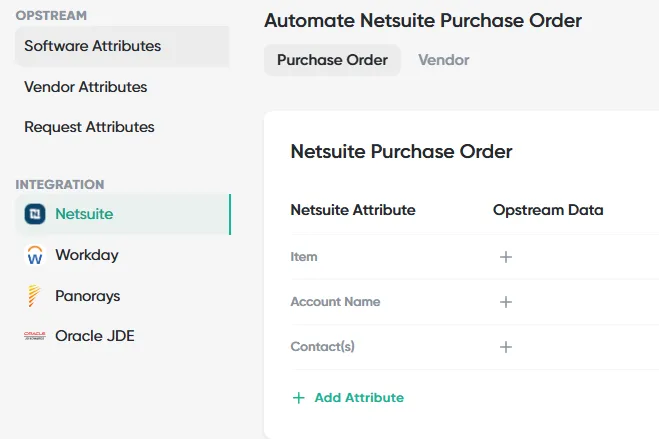The width and height of the screenshot is (659, 439).
Task: Click the INTEGRATION sidebar section heading
Action: click(60, 184)
